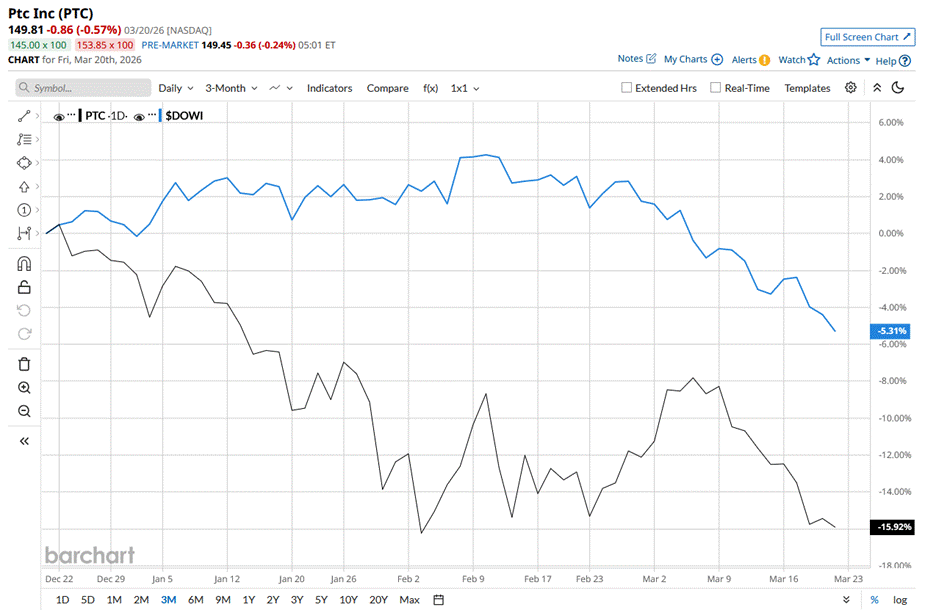Open the chart type line dropdown

tap(281, 88)
